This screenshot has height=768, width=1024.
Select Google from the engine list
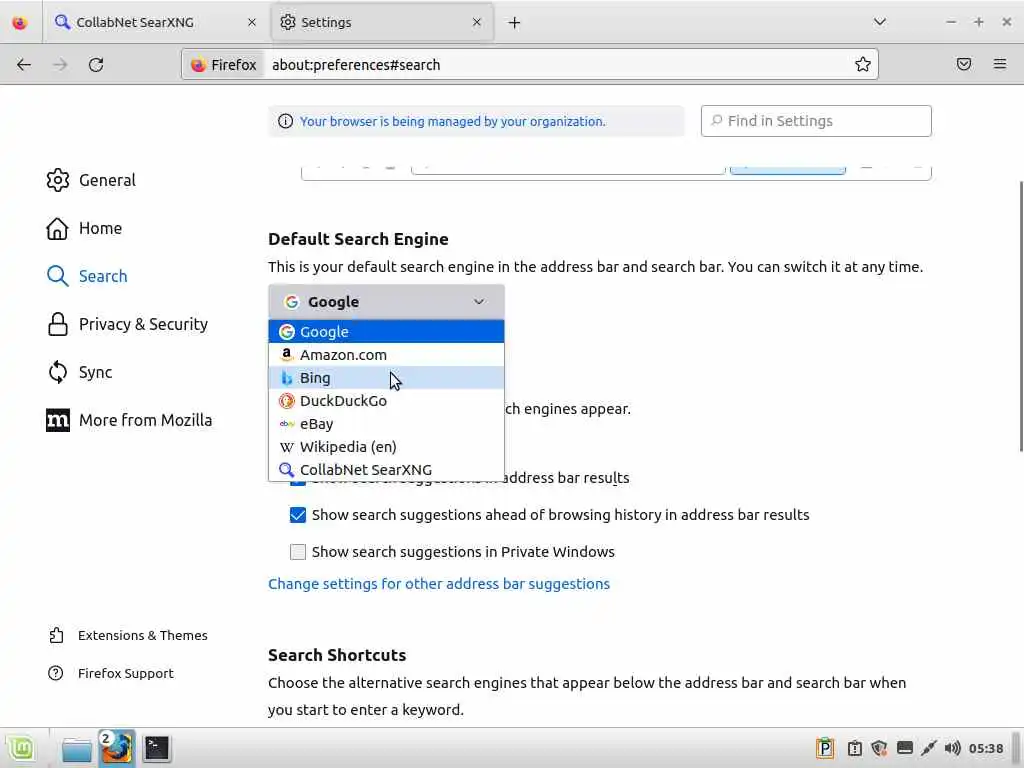tap(386, 332)
